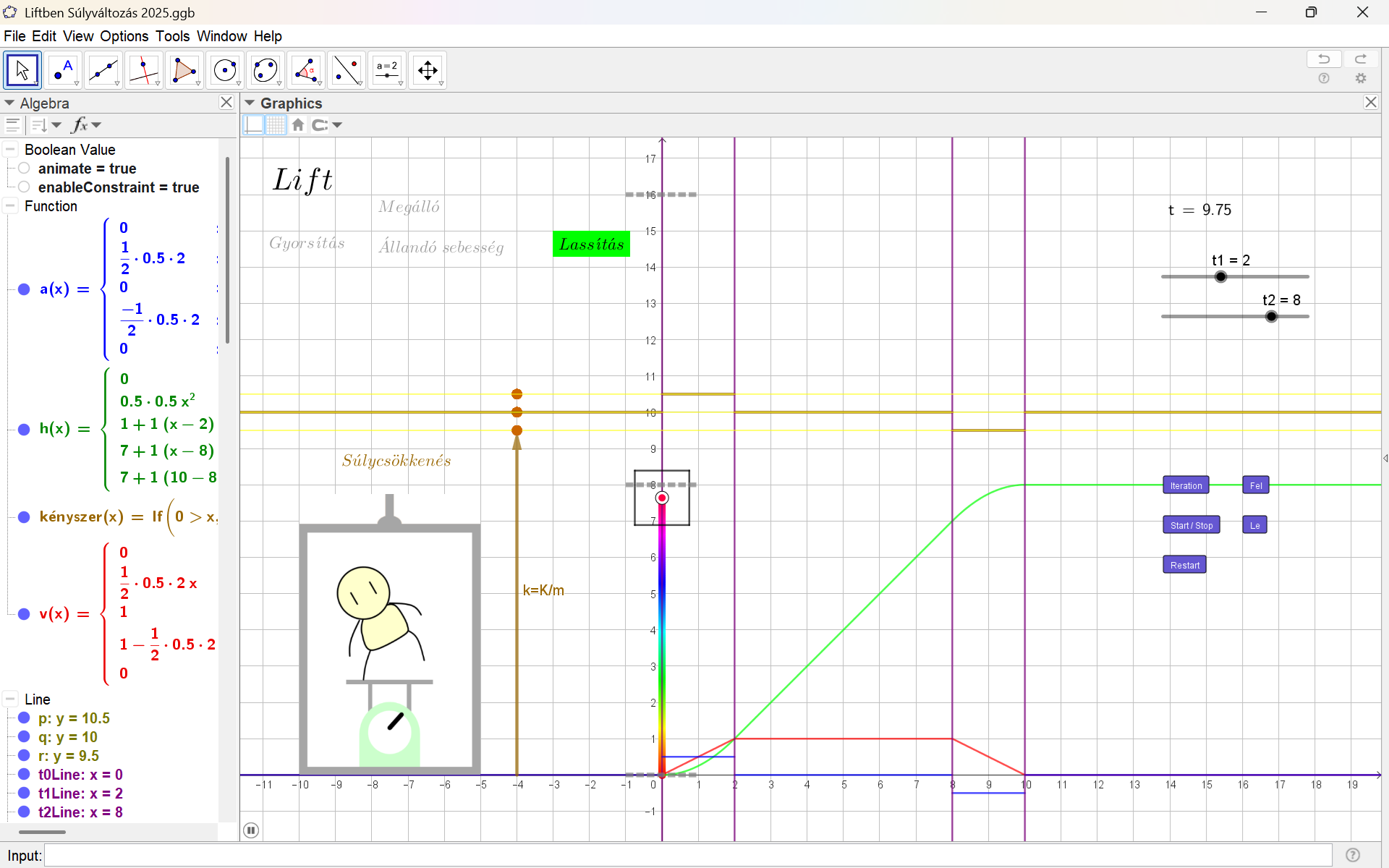Select the Move arrow tool

click(22, 70)
